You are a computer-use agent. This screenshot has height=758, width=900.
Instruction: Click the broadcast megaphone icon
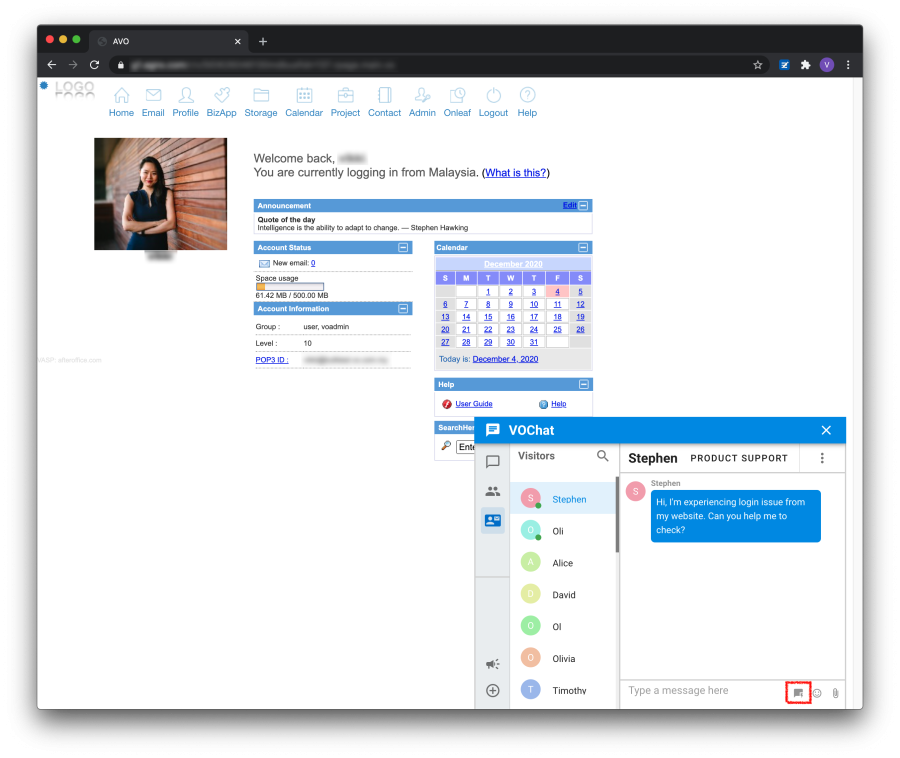(492, 663)
